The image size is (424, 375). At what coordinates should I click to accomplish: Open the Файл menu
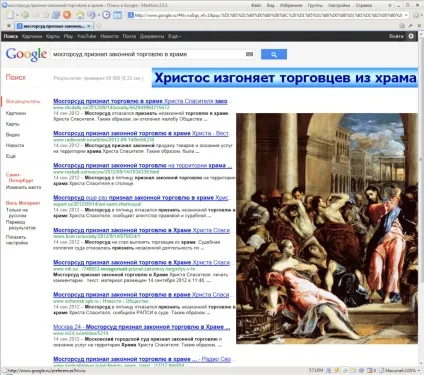pos(256,5)
